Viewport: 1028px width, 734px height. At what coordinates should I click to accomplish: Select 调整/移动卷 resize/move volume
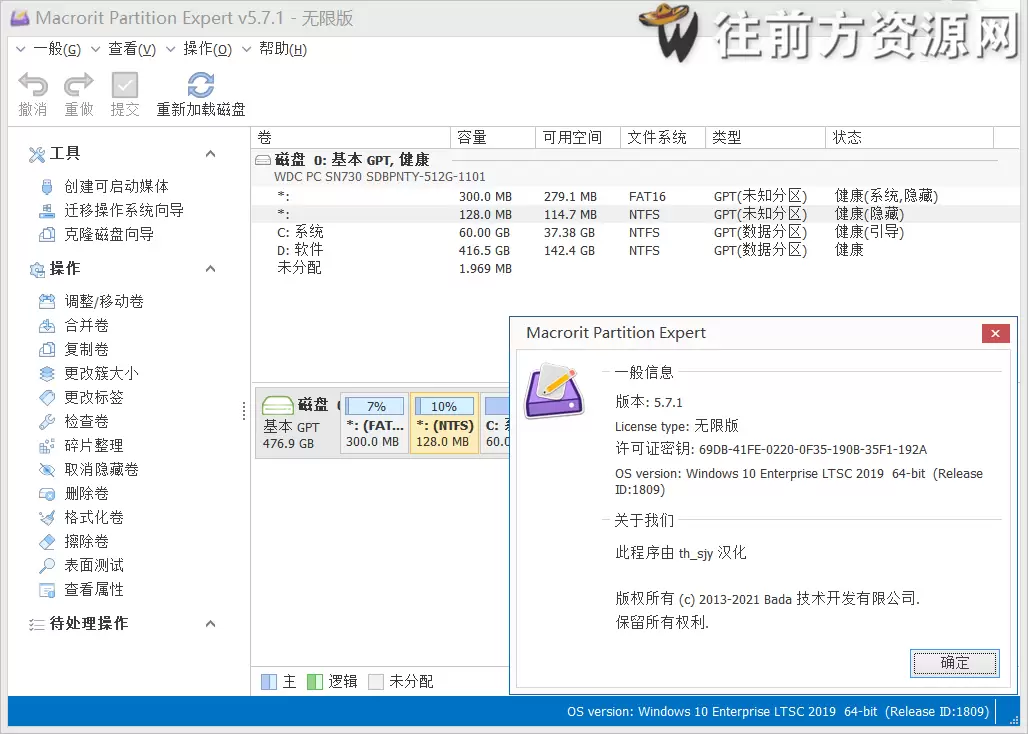(x=104, y=301)
